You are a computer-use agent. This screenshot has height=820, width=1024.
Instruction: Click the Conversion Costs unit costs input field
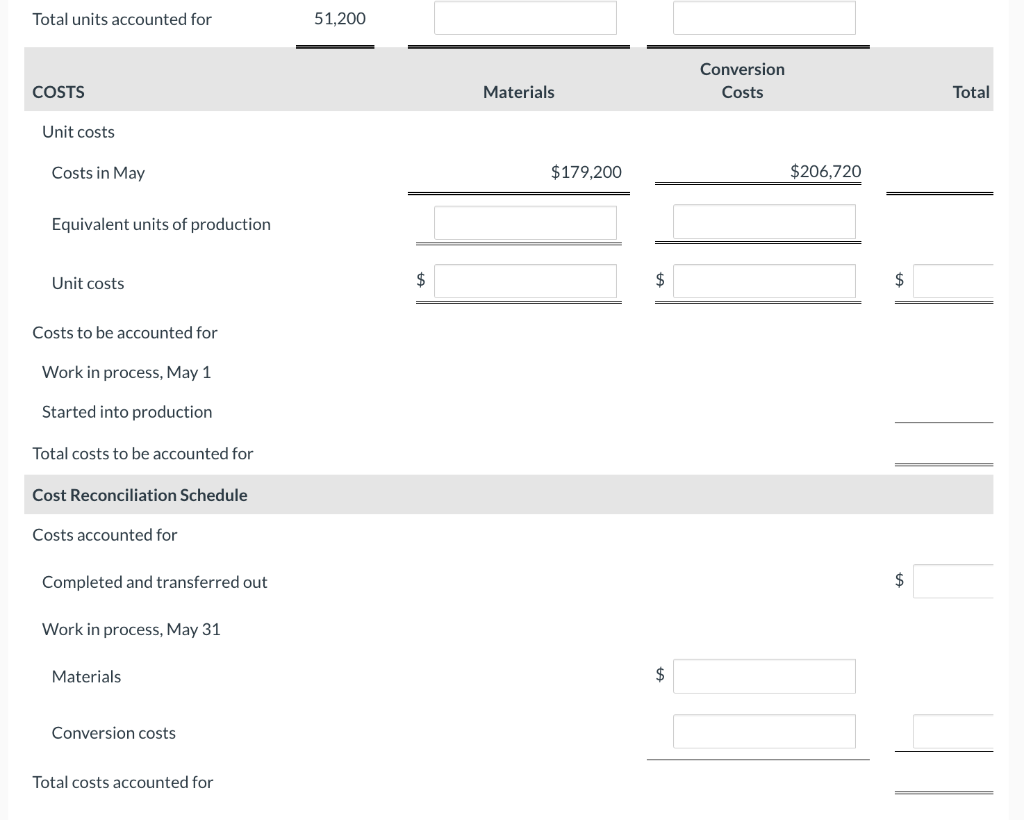[765, 282]
